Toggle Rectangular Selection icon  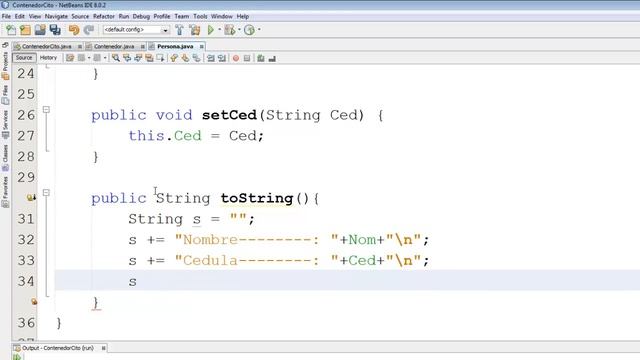(x=160, y=58)
